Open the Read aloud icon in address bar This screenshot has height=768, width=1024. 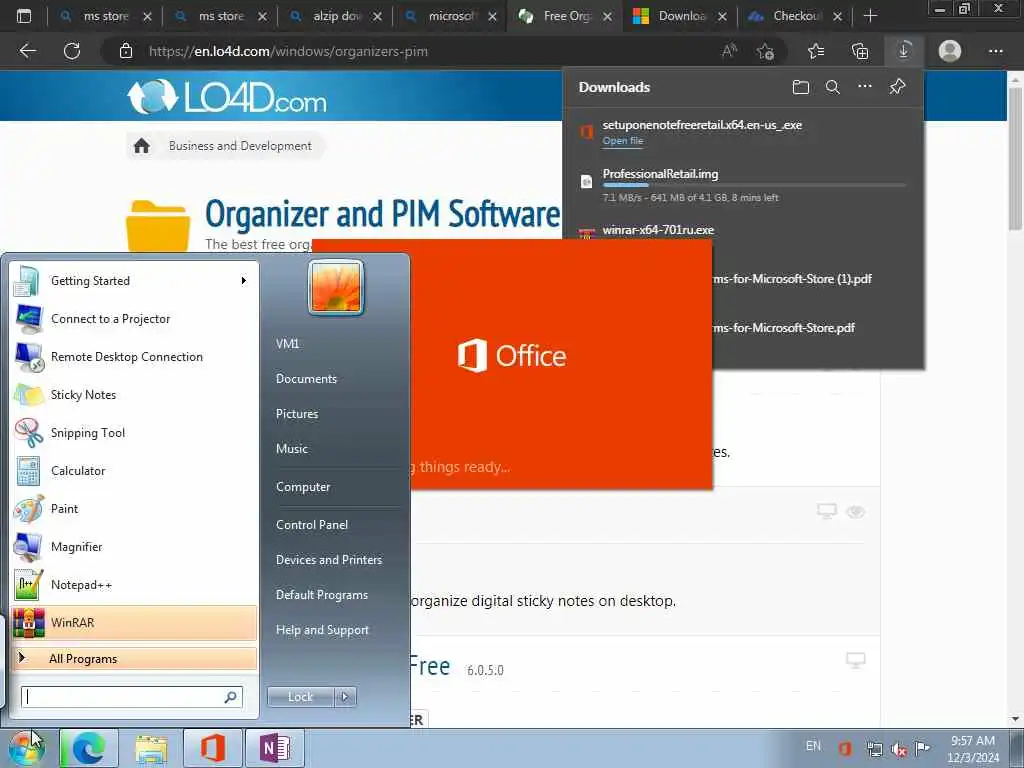[x=729, y=51]
